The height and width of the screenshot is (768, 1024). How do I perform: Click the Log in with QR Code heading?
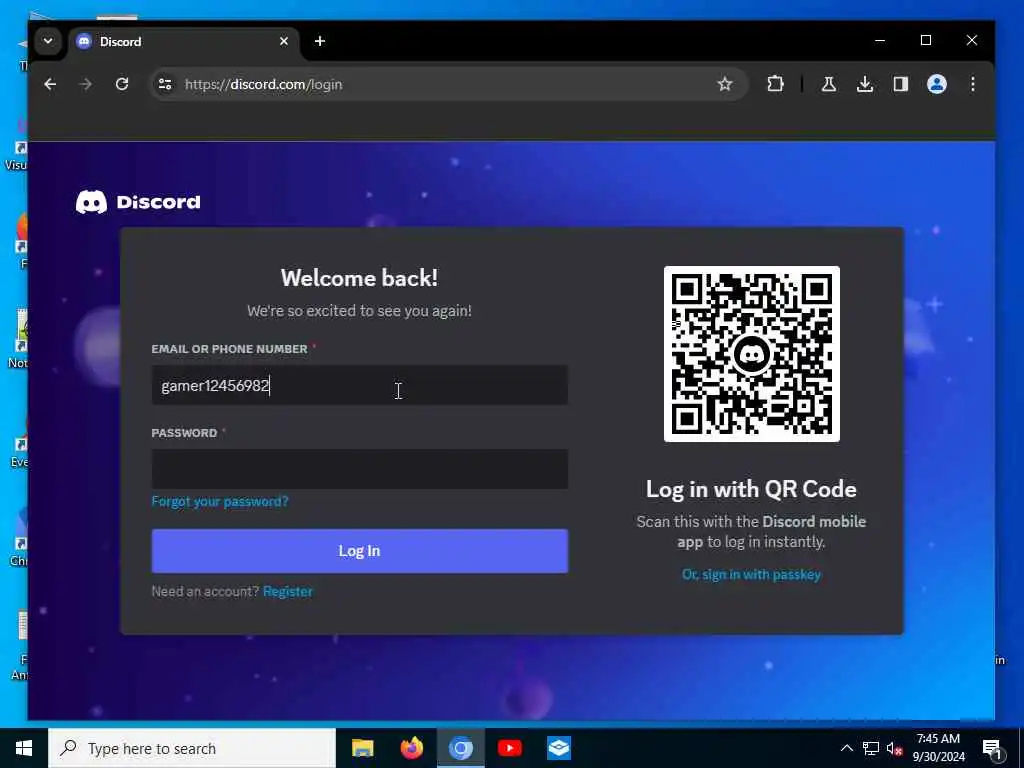coord(752,489)
